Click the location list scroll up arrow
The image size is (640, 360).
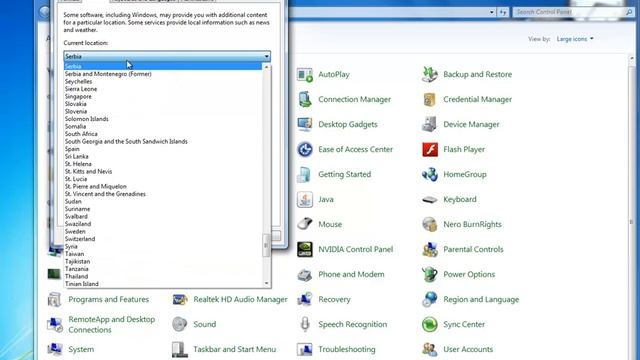267,67
